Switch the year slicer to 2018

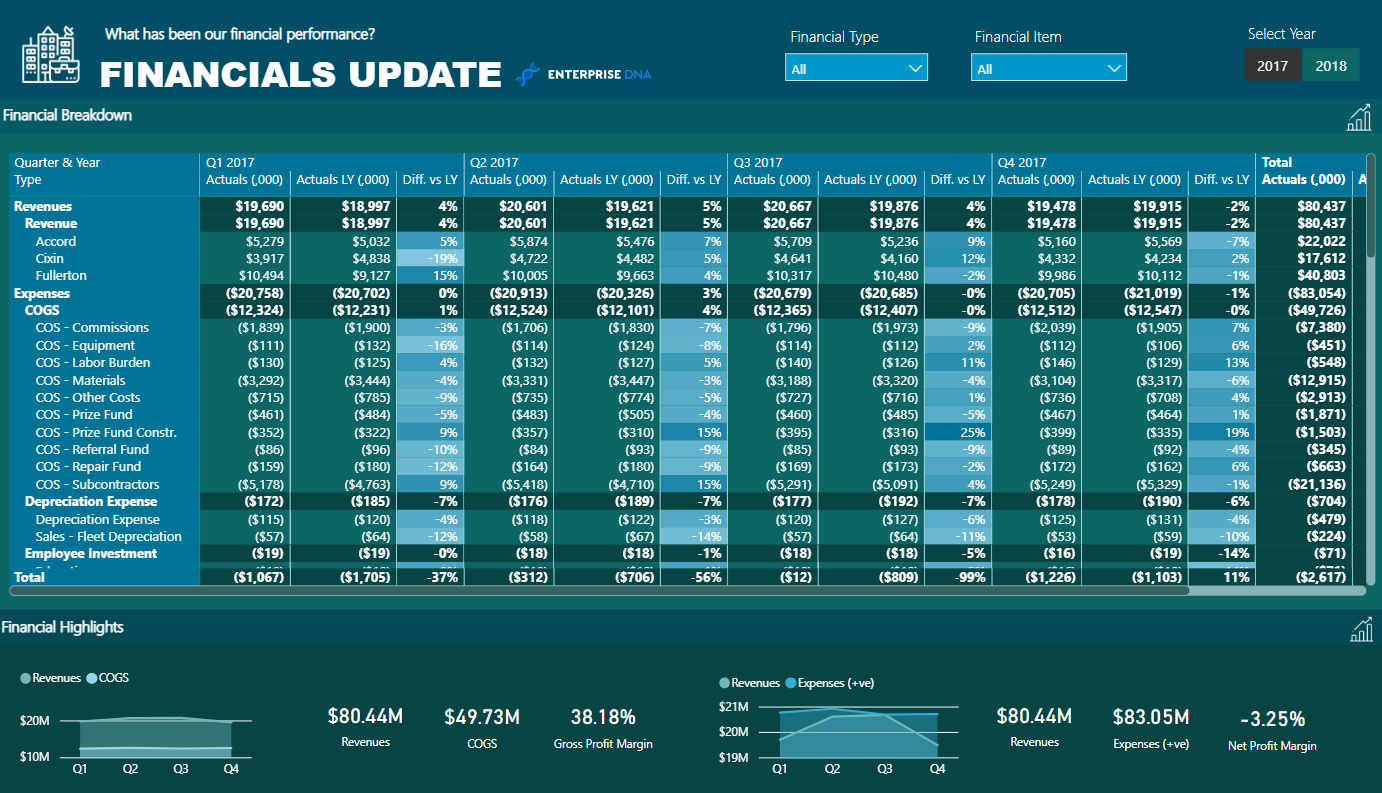click(x=1331, y=66)
